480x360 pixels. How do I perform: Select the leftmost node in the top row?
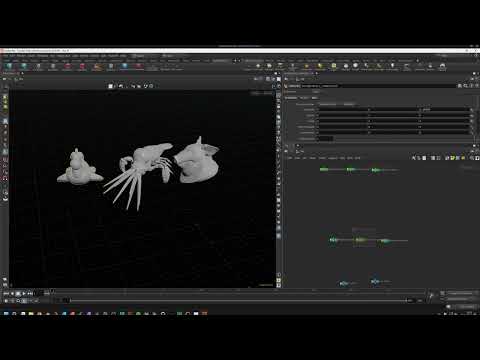pyautogui.click(x=324, y=170)
